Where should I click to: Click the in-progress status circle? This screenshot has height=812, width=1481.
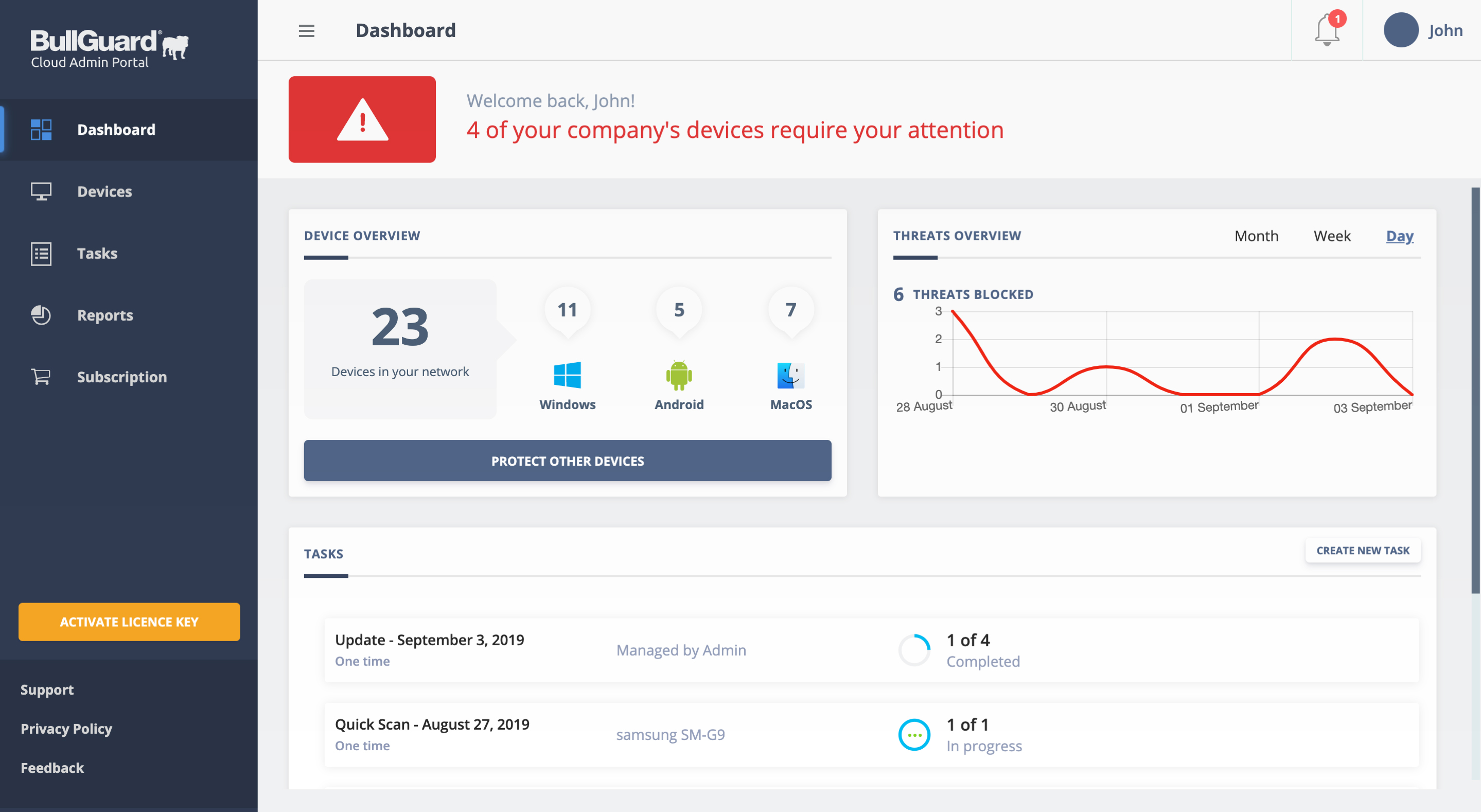click(x=914, y=734)
